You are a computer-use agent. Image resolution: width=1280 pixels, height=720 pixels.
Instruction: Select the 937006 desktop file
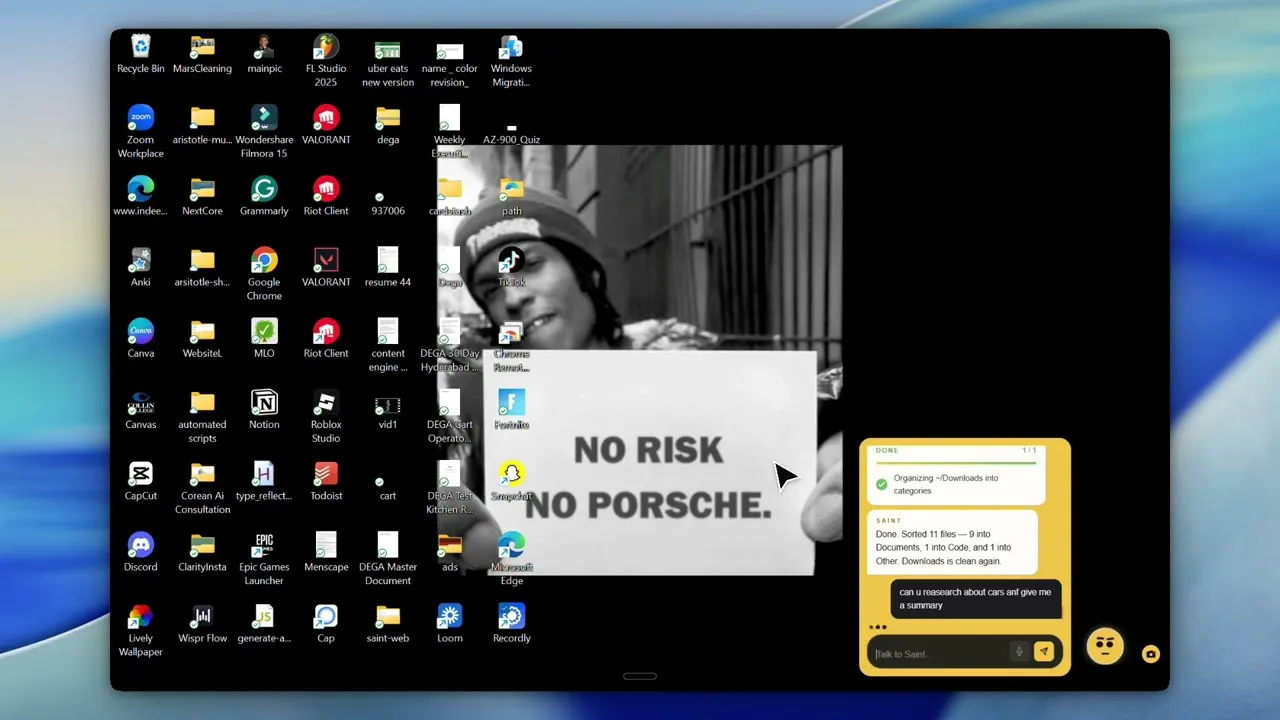pyautogui.click(x=388, y=203)
